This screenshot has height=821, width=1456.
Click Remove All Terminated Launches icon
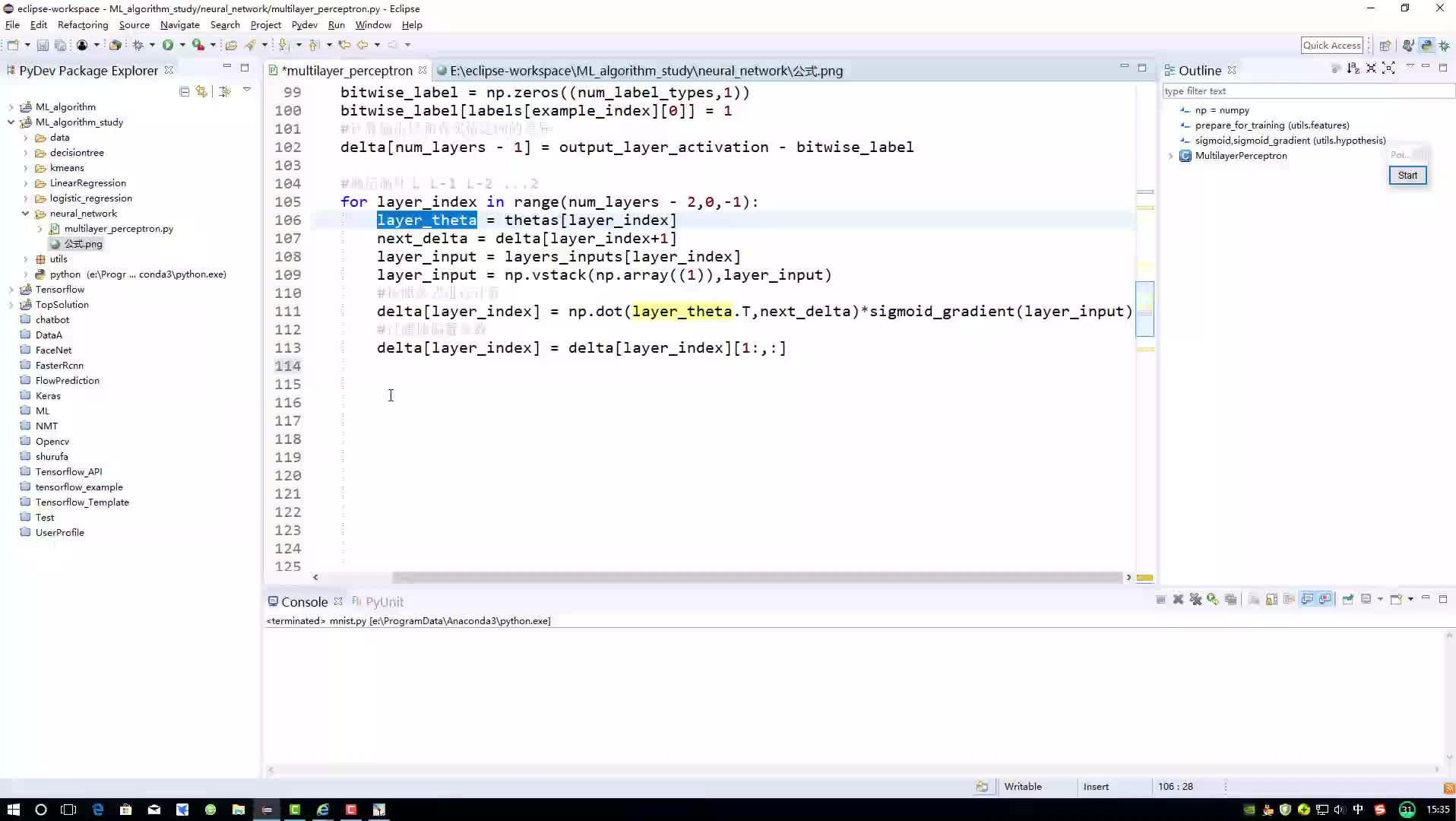[x=1195, y=600]
